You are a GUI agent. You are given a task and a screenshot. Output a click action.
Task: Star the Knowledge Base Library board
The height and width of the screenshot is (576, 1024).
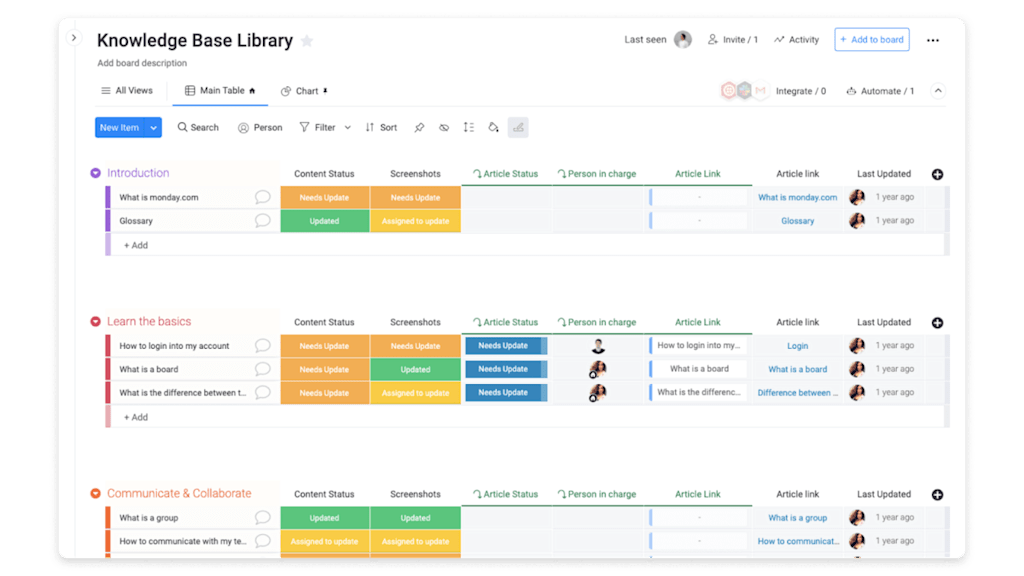[x=307, y=41]
